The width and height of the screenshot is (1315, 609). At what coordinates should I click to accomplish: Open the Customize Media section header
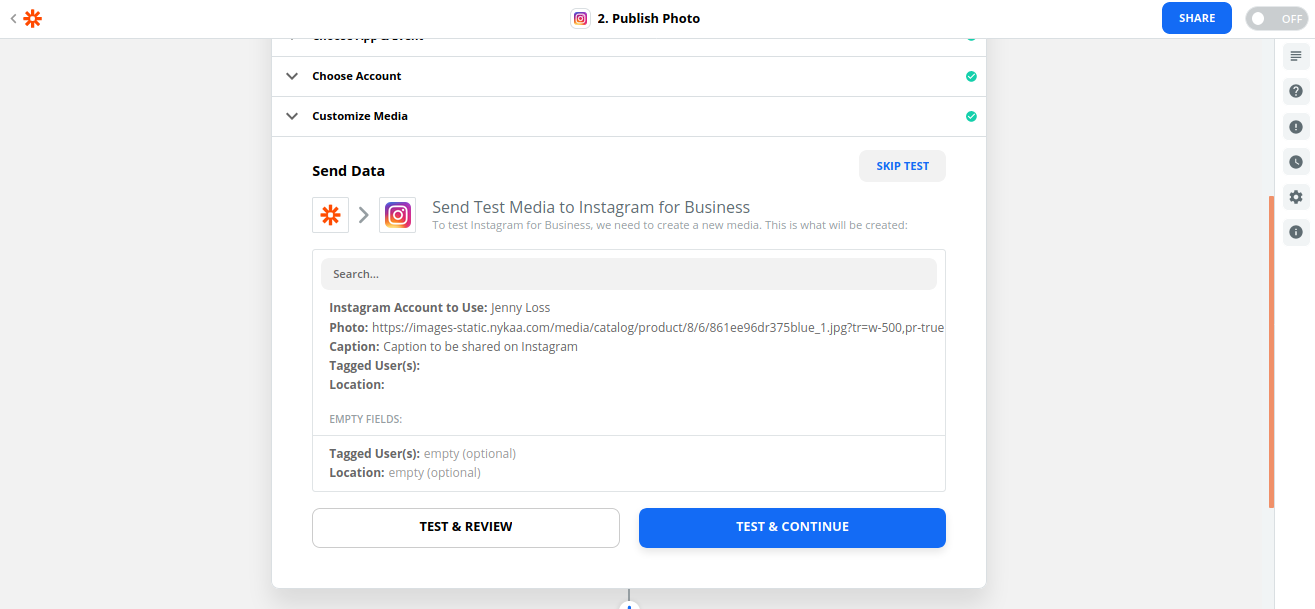click(629, 116)
